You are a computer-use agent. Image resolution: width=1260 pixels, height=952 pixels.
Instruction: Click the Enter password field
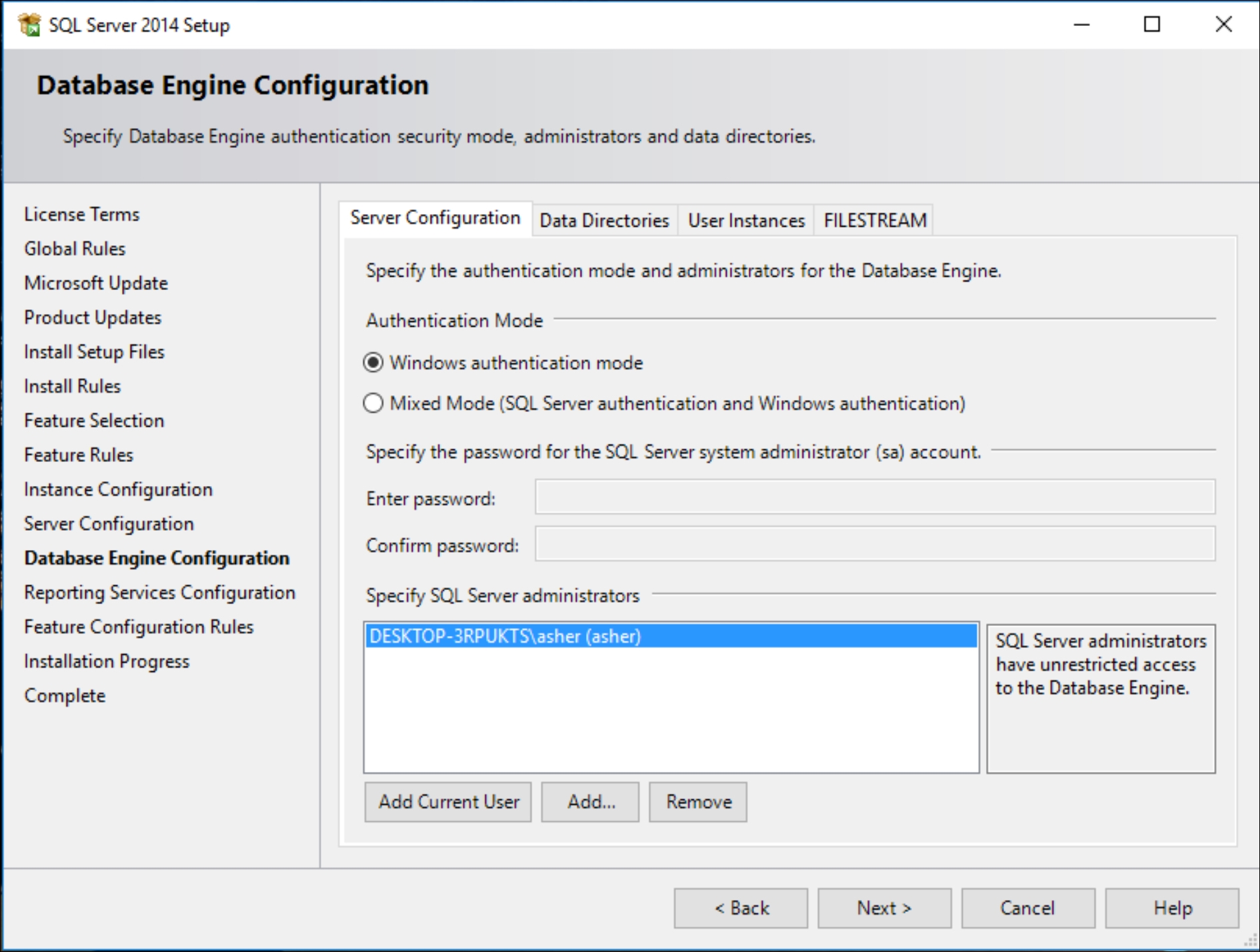[875, 497]
